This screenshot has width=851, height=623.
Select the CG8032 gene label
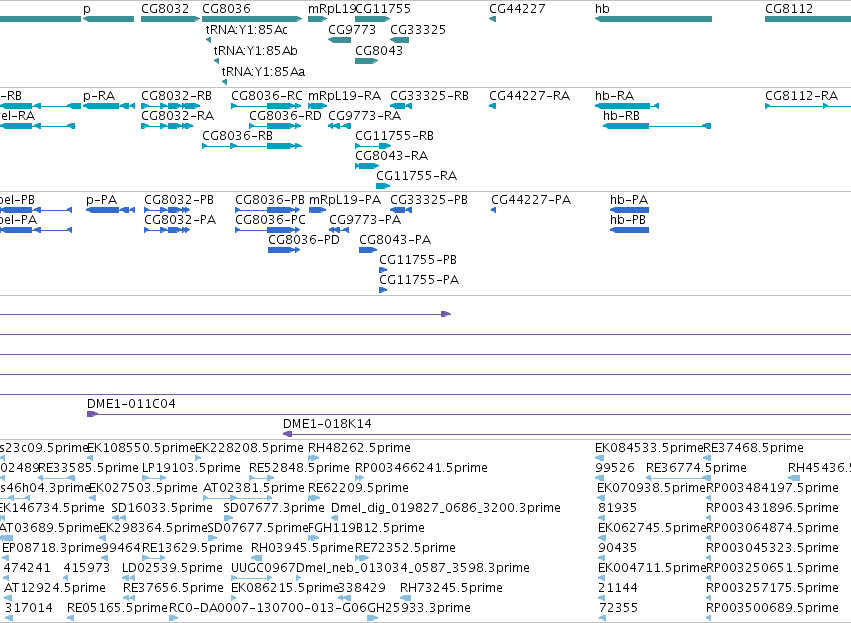coord(165,9)
